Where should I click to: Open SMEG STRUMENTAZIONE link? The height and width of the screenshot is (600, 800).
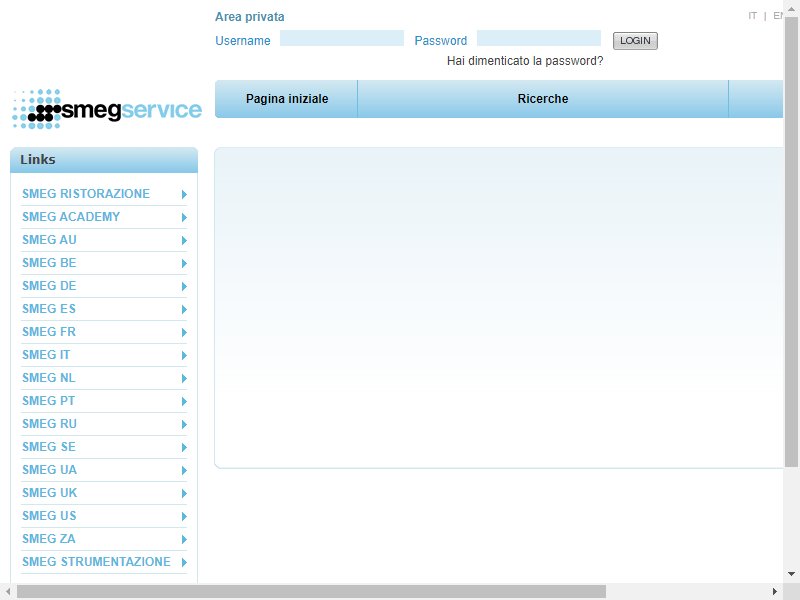click(x=96, y=561)
